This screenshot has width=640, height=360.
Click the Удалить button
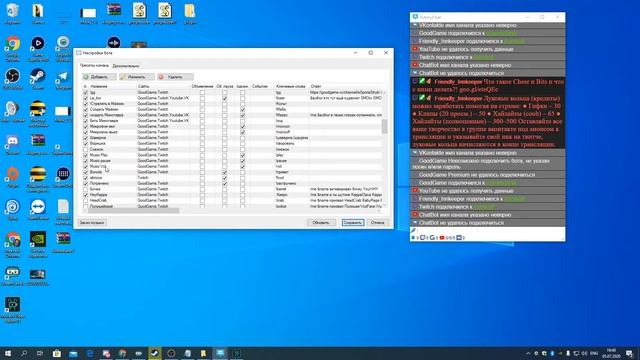(x=175, y=77)
